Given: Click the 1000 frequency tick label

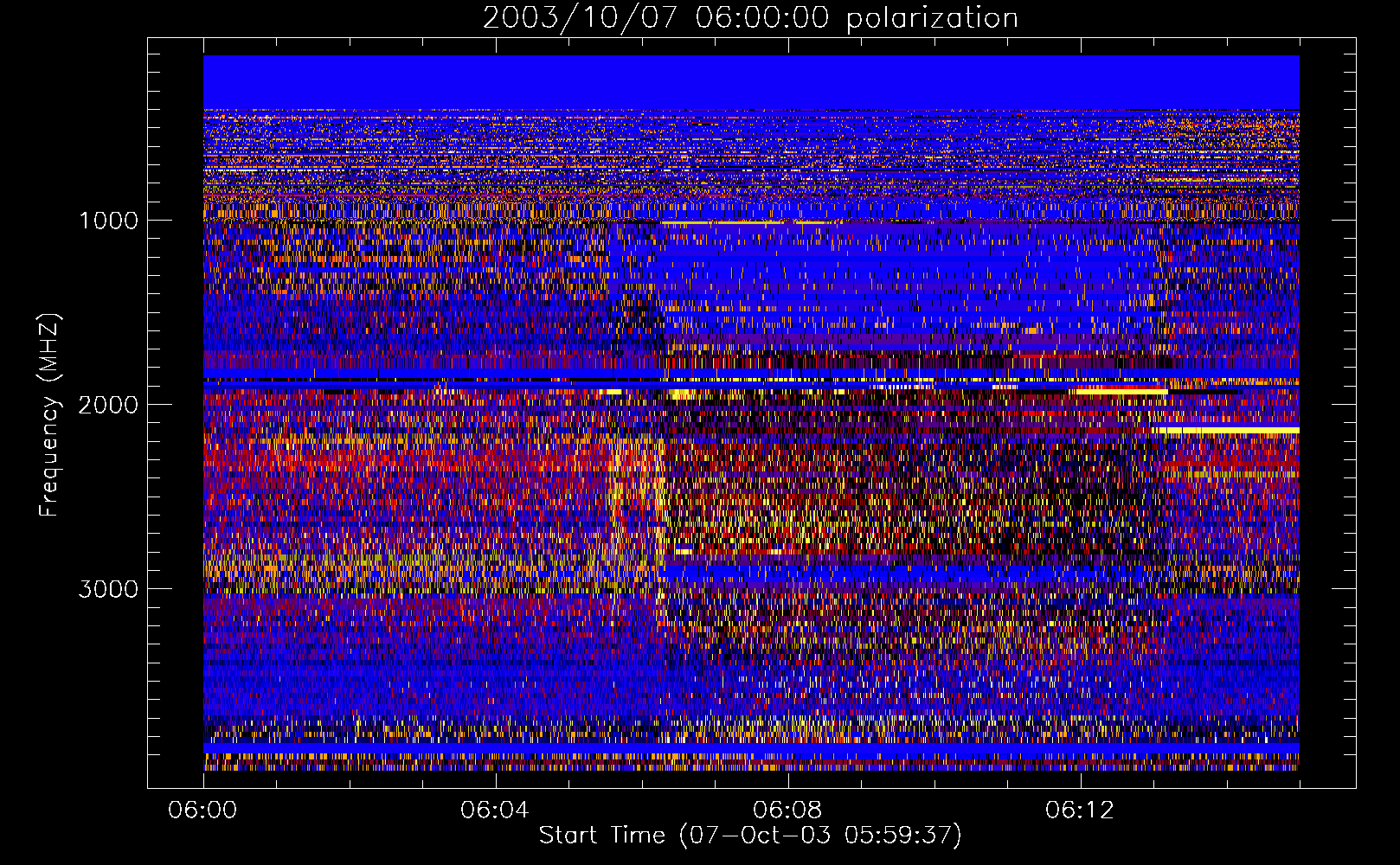Looking at the screenshot, I should [108, 221].
